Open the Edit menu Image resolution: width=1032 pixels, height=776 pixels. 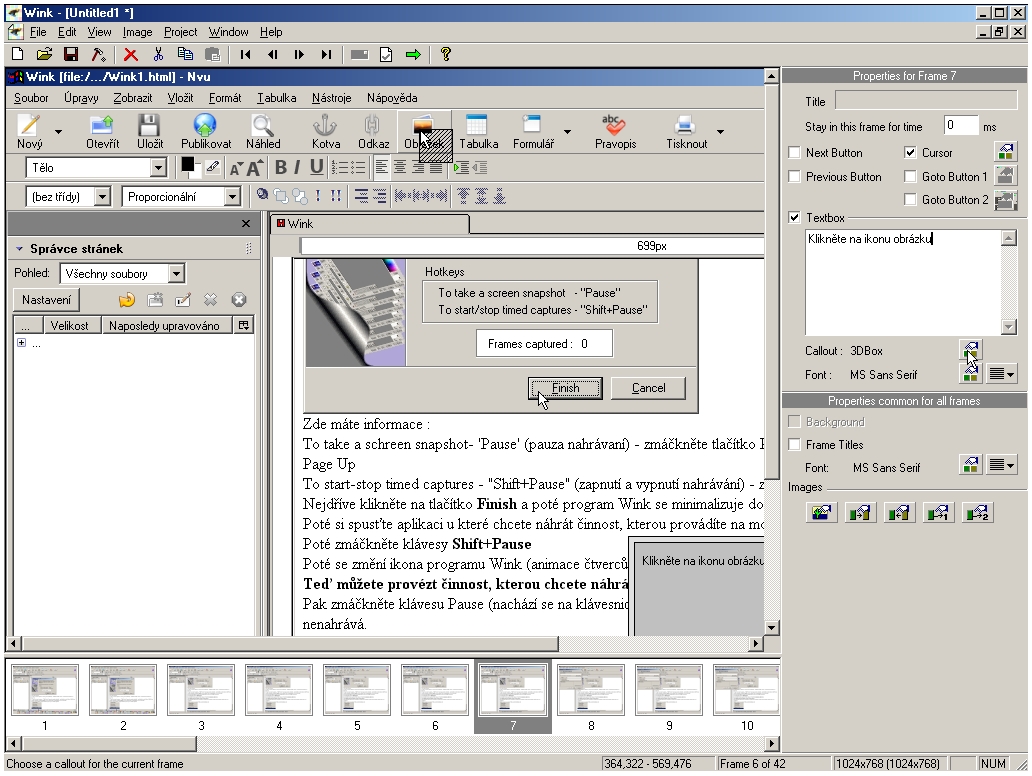[67, 32]
